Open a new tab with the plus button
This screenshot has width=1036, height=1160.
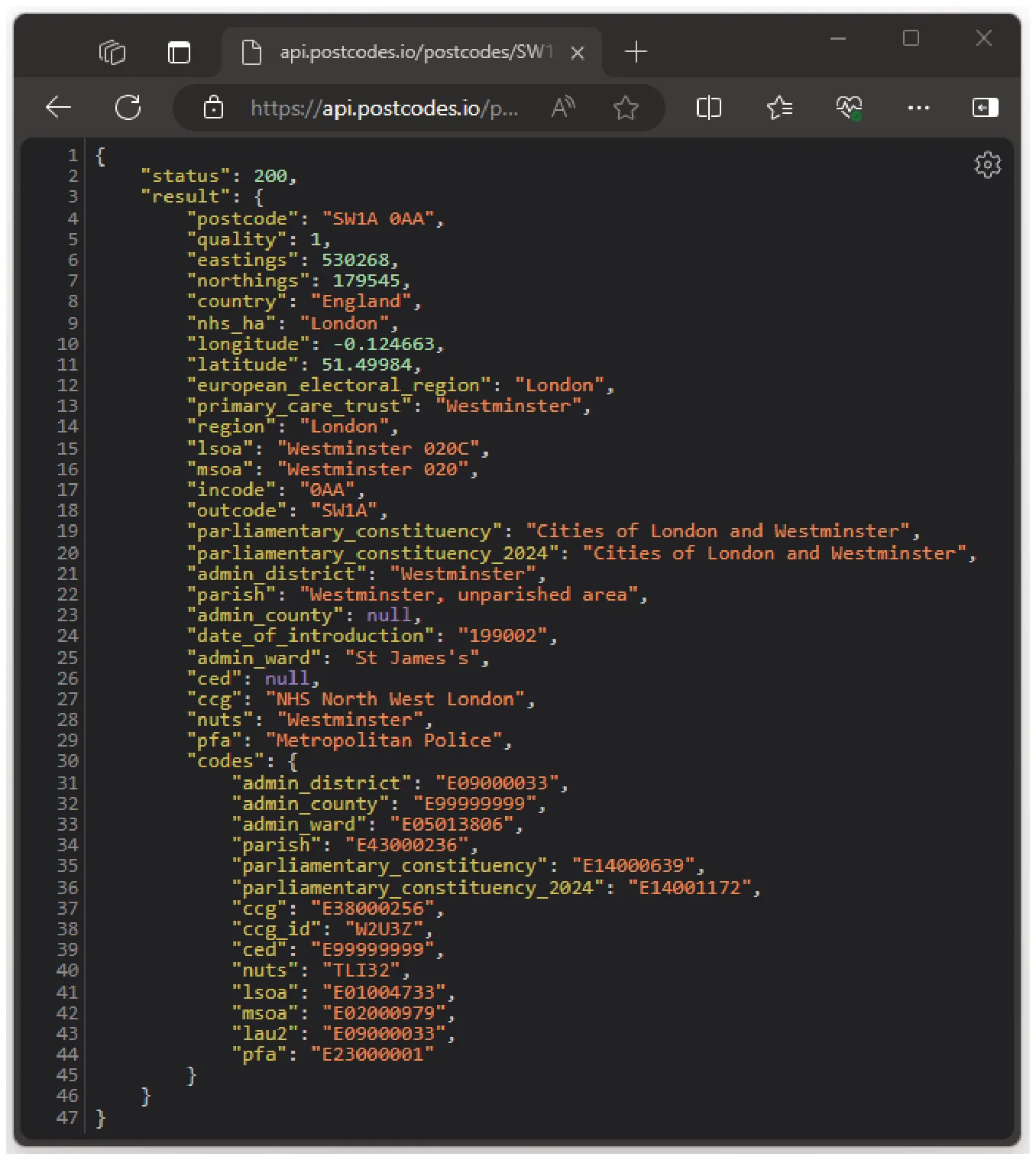tap(636, 52)
